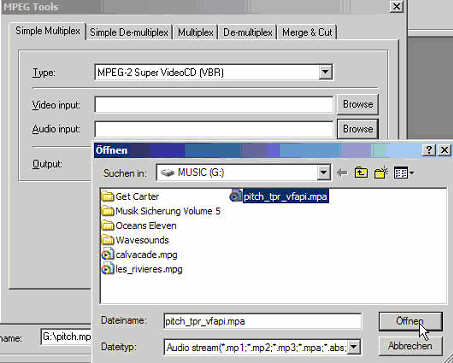This screenshot has width=453, height=363.
Task: Select the pitch_tpr_vfapi.mpa file icon
Action: coord(236,196)
